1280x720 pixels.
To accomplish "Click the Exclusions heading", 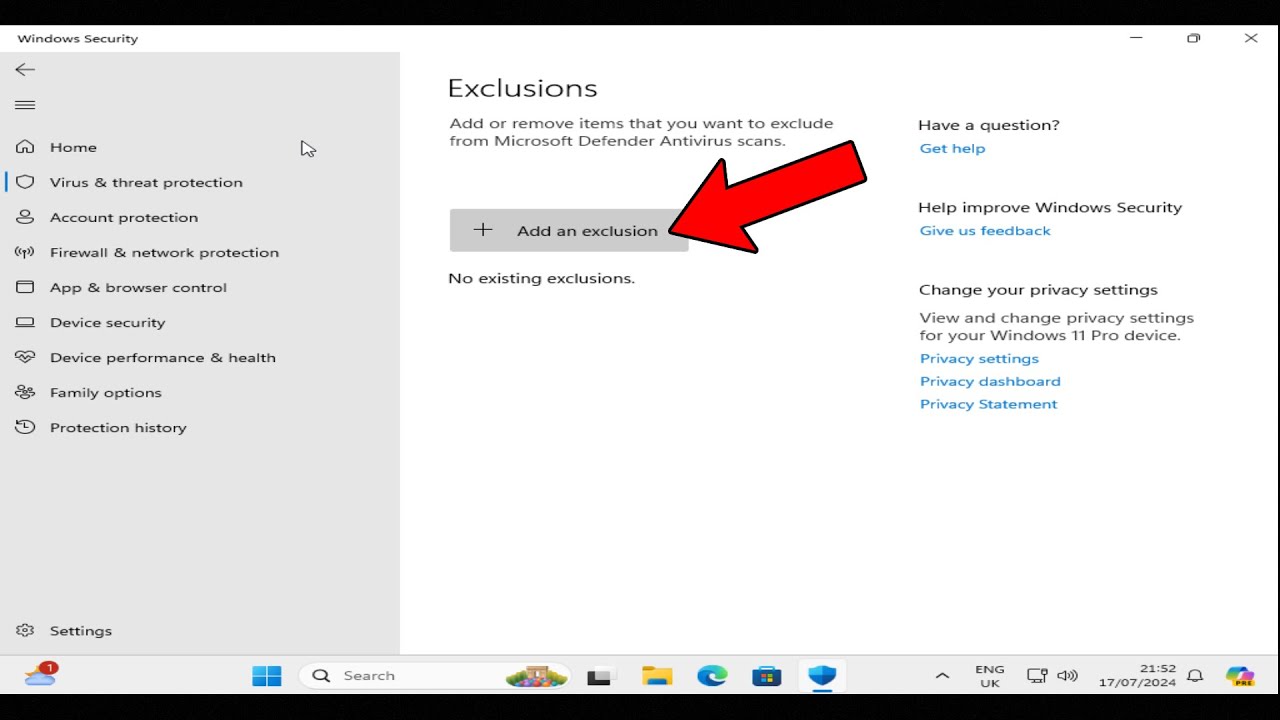I will [522, 88].
